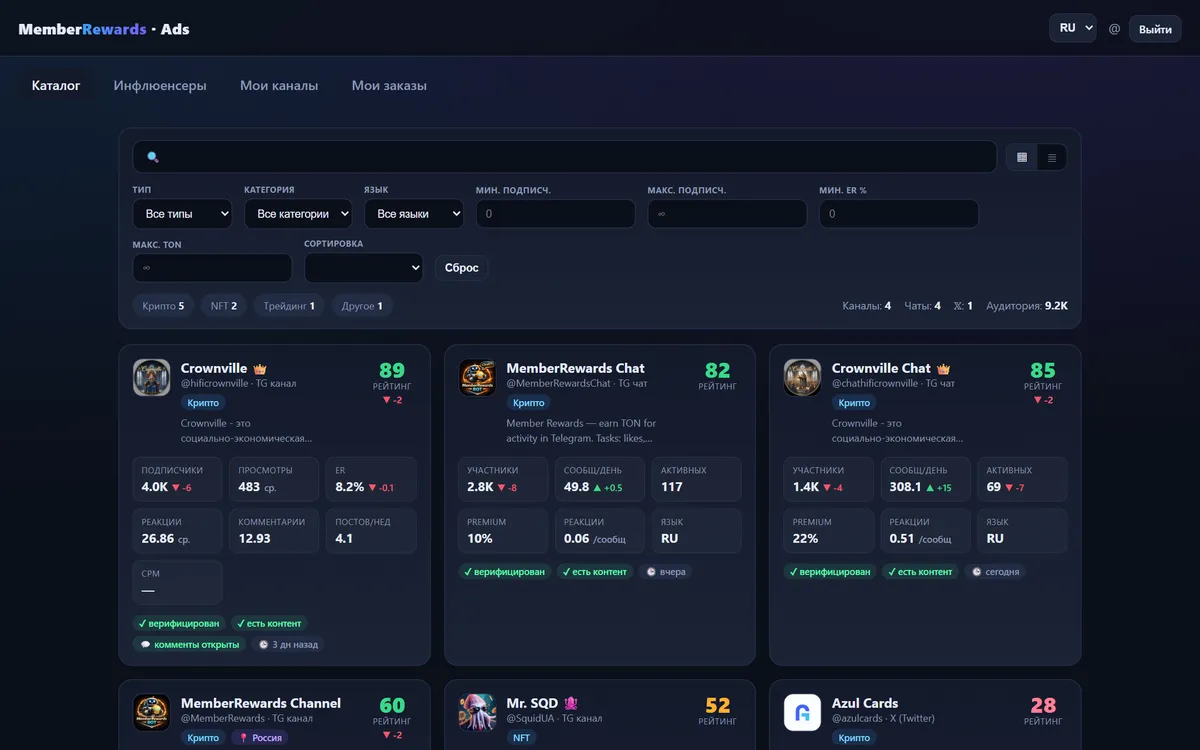Open Crownville channel title
The width and height of the screenshot is (1200, 750).
click(214, 369)
